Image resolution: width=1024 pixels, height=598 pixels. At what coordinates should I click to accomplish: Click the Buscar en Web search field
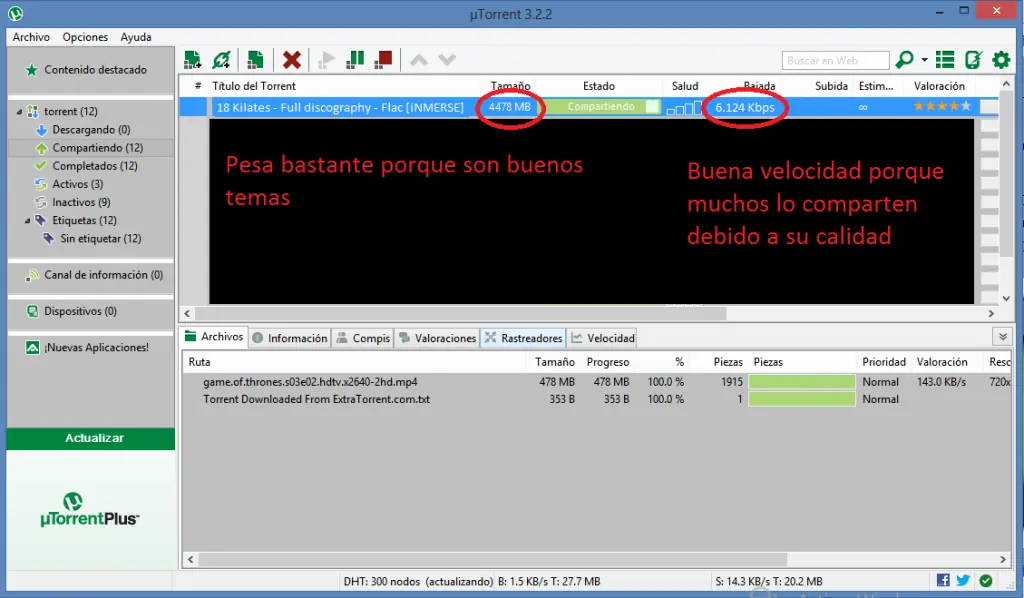pos(835,60)
